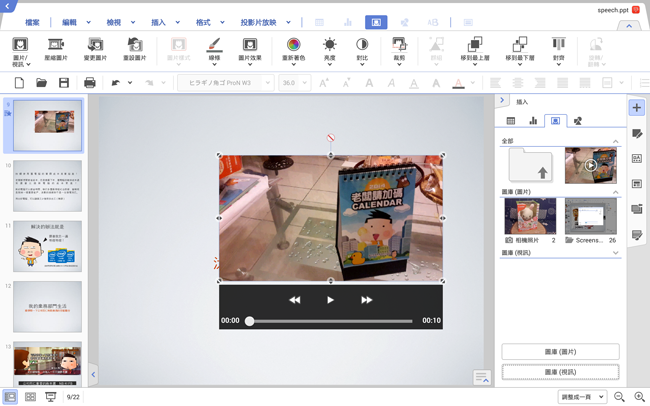650x406 pixels.
Task: Select the 裁剪 crop tool
Action: pos(399,45)
